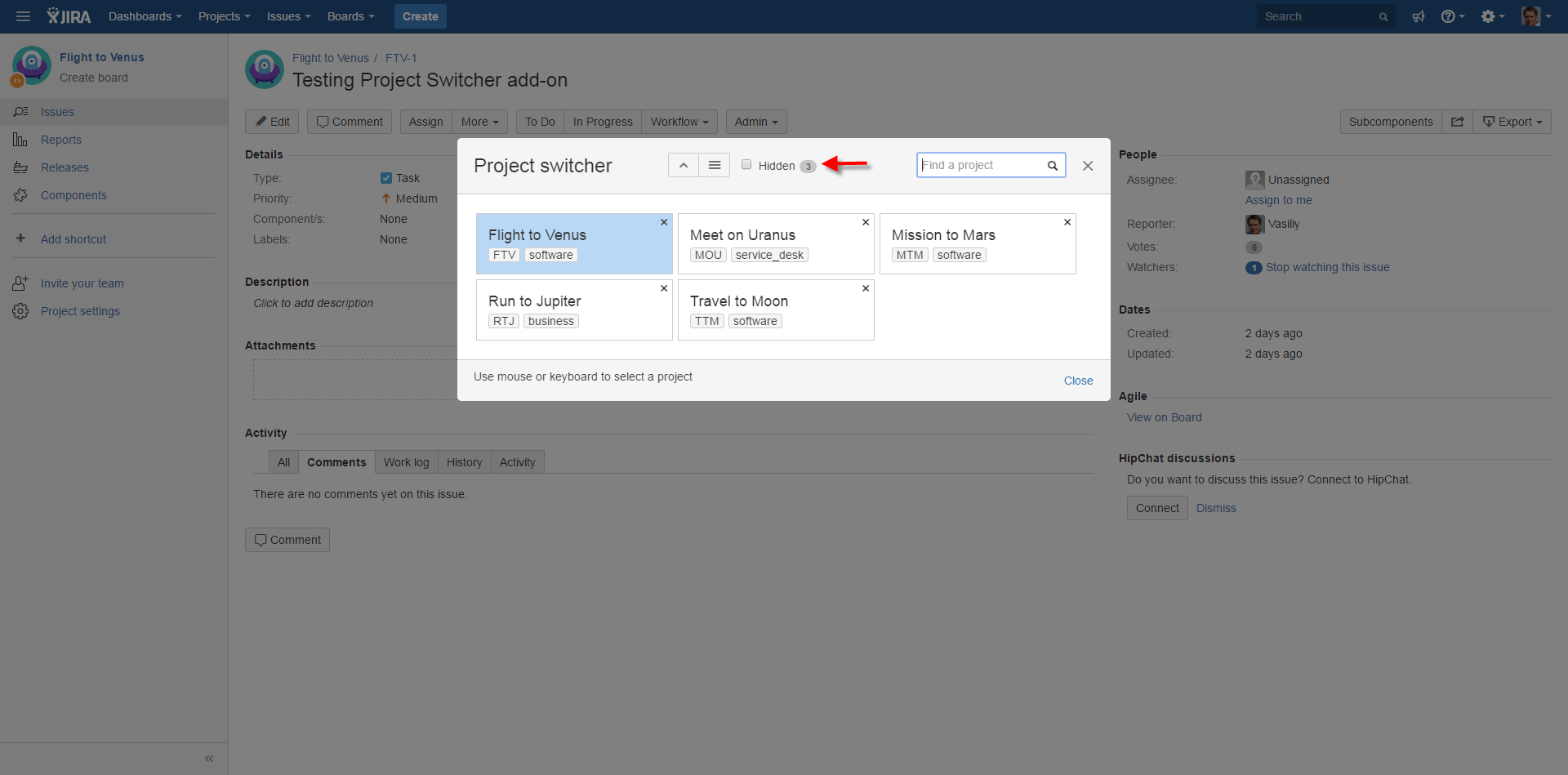The height and width of the screenshot is (775, 1568).
Task: Expand the More actions dropdown
Action: click(x=479, y=122)
